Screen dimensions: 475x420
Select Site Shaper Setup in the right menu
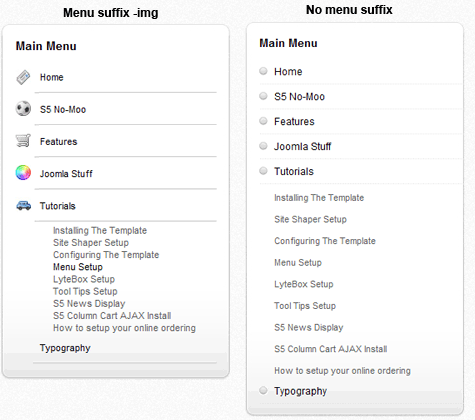(310, 219)
